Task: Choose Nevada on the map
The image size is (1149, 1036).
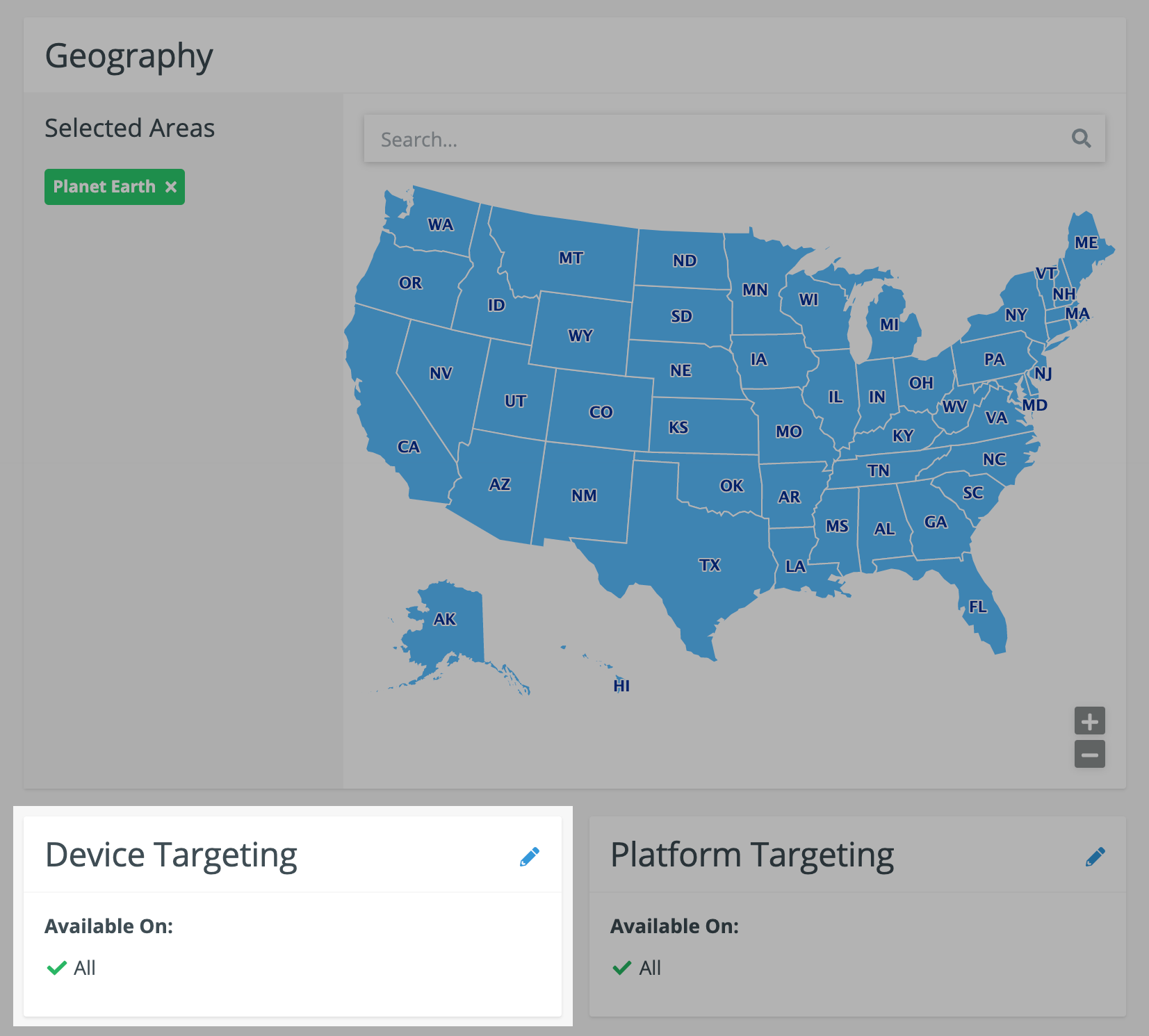Action: pyautogui.click(x=441, y=373)
